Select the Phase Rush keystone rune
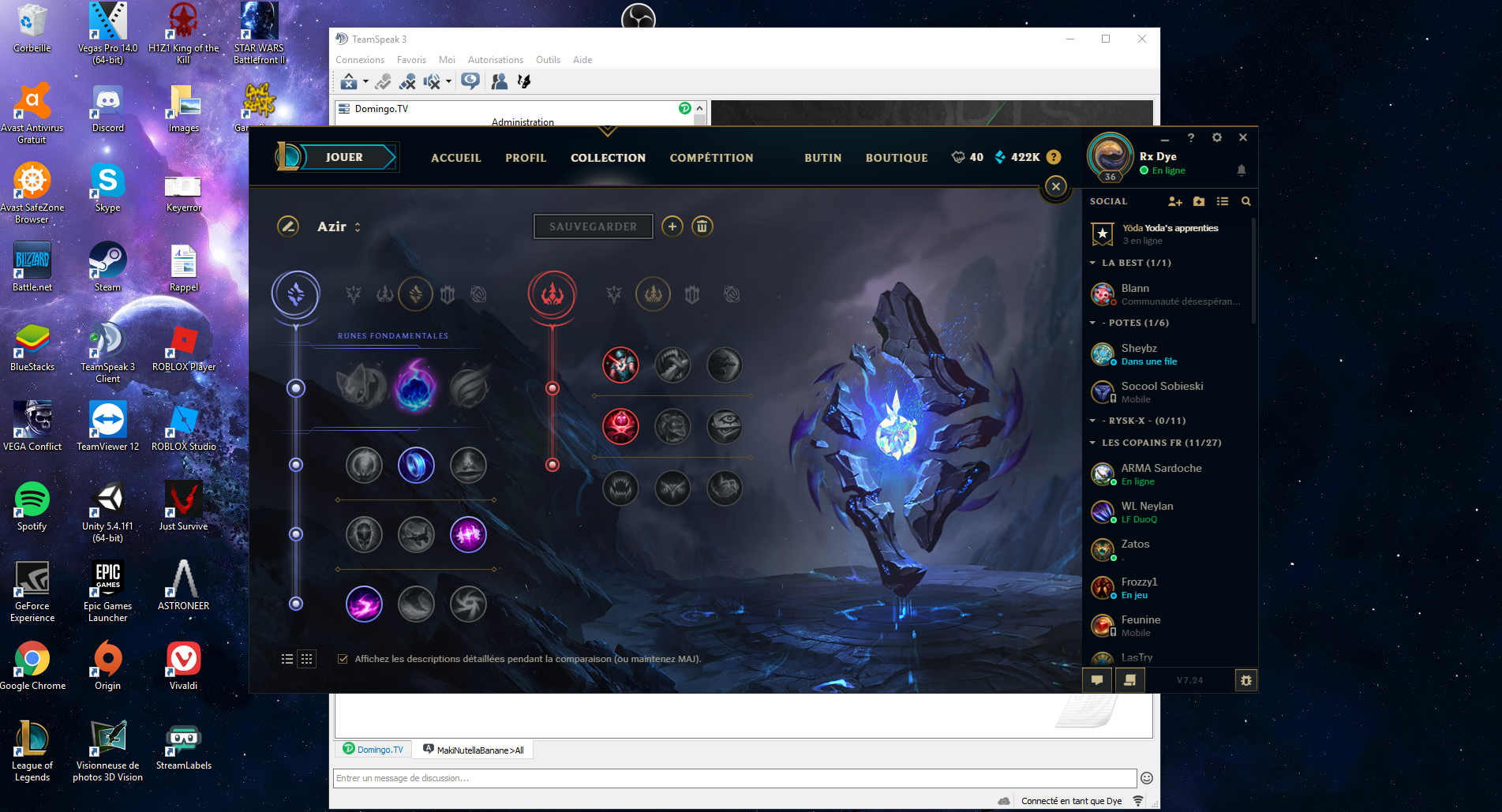 point(469,387)
